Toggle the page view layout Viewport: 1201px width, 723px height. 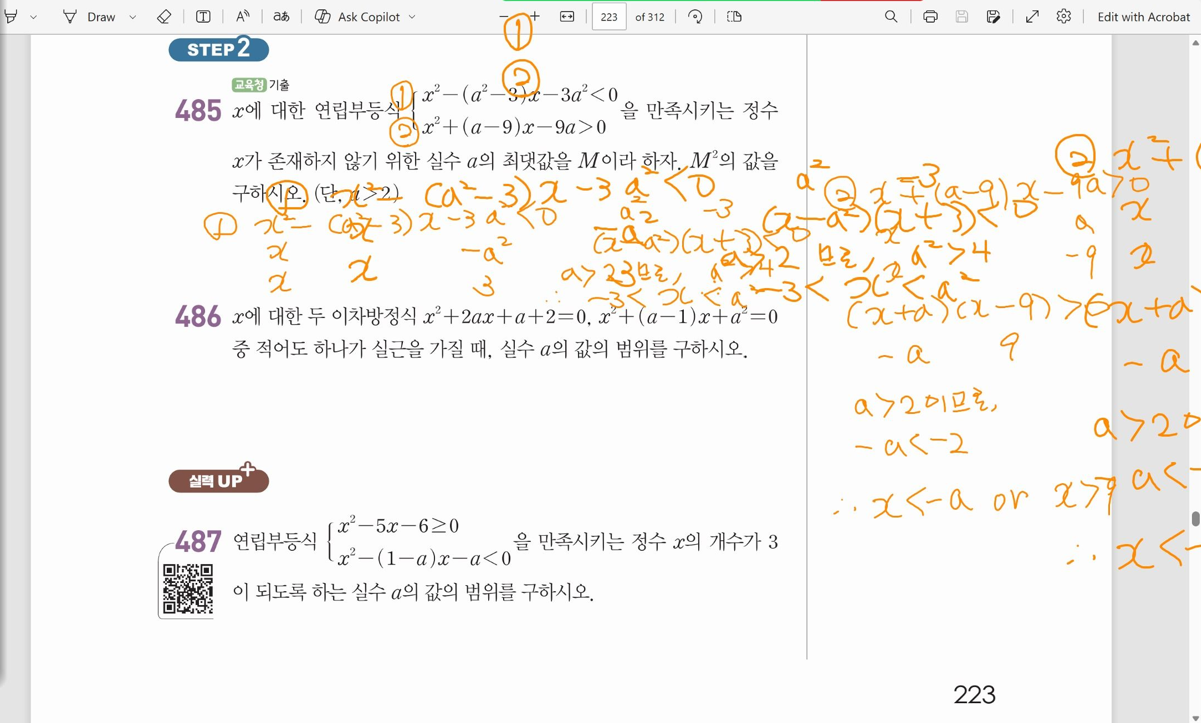point(734,17)
